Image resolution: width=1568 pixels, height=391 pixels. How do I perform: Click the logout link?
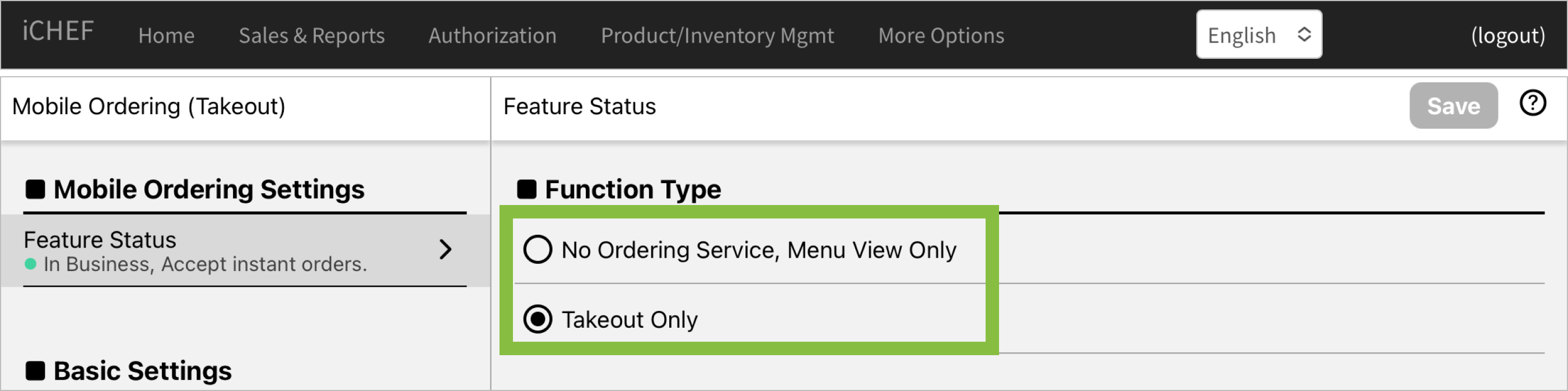pos(1507,35)
